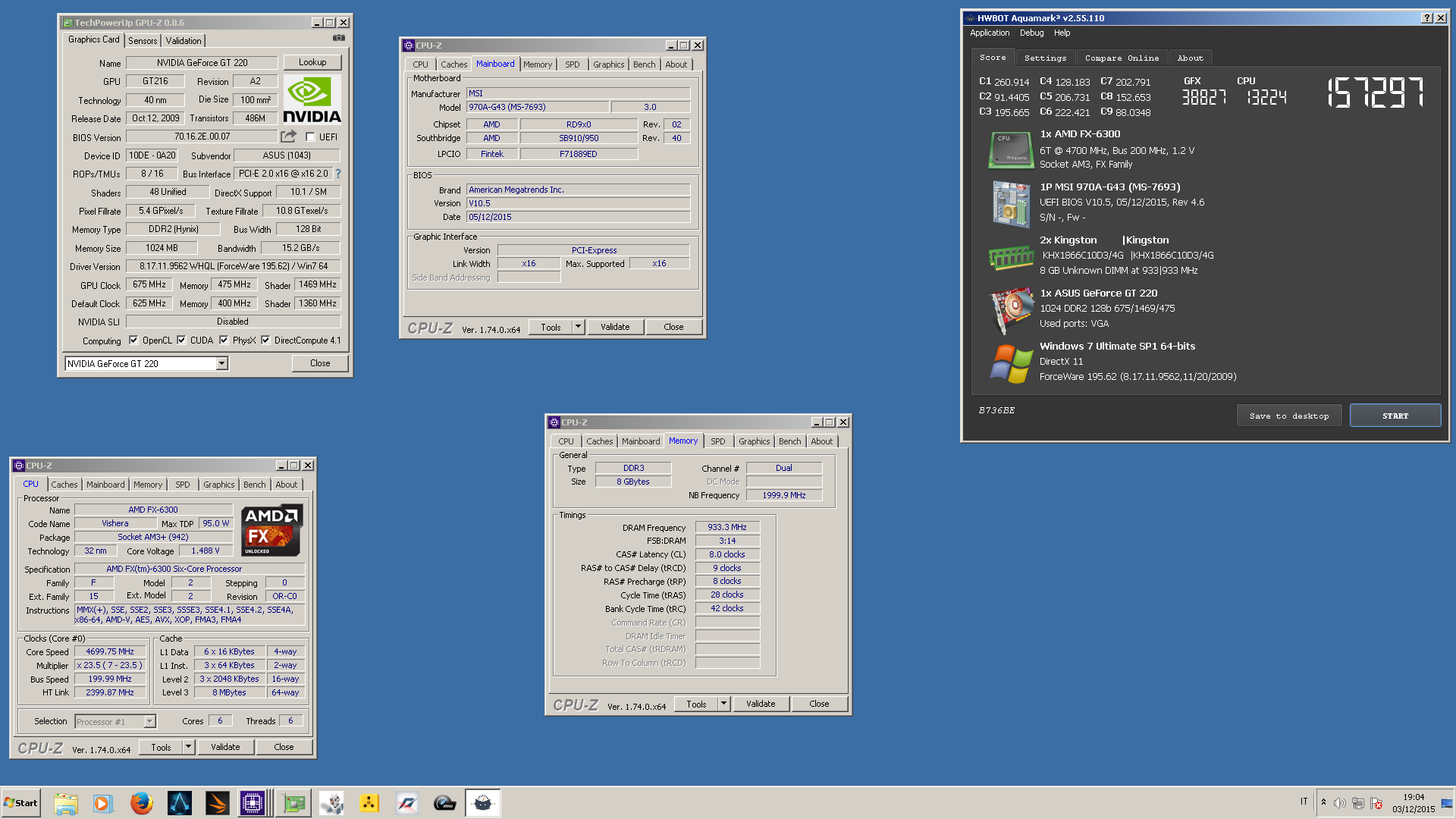Screen dimensions: 1456x819
Task: Toggle the PhysX checkbox
Action: click(x=224, y=340)
